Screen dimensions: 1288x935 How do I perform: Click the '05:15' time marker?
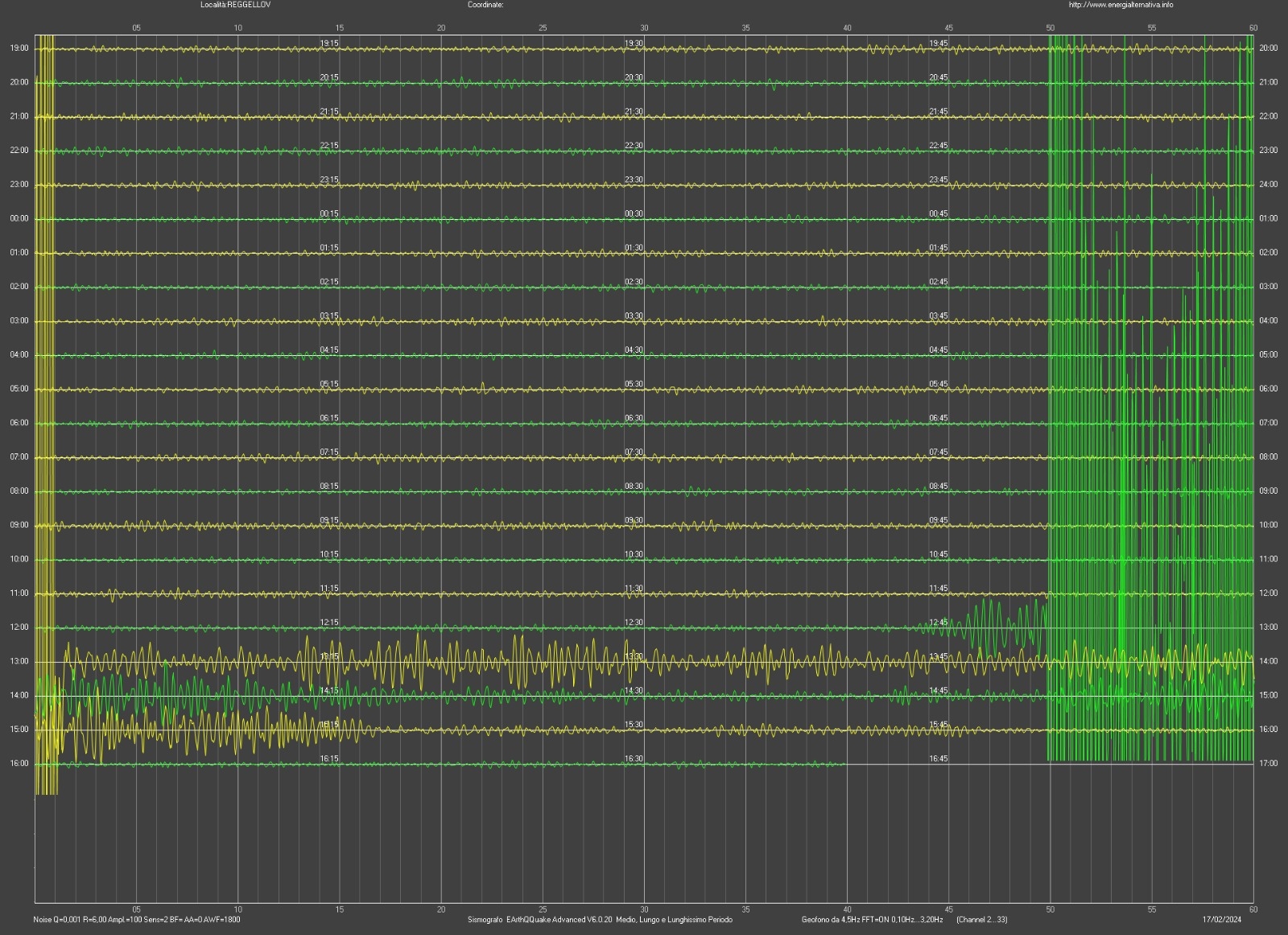329,384
